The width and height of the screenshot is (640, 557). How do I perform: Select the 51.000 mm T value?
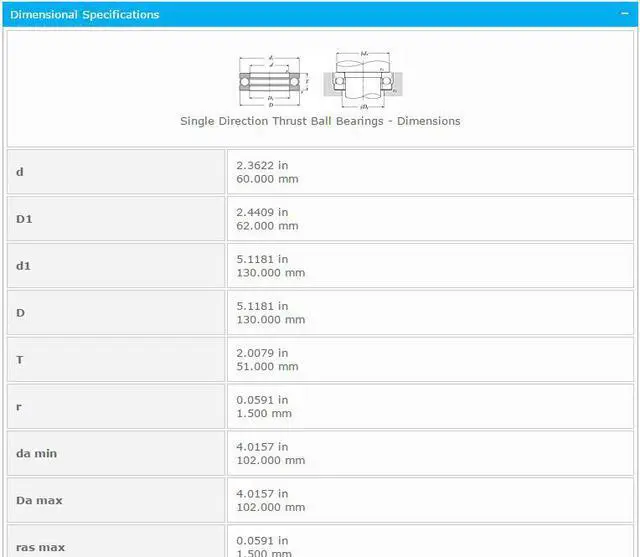[267, 367]
